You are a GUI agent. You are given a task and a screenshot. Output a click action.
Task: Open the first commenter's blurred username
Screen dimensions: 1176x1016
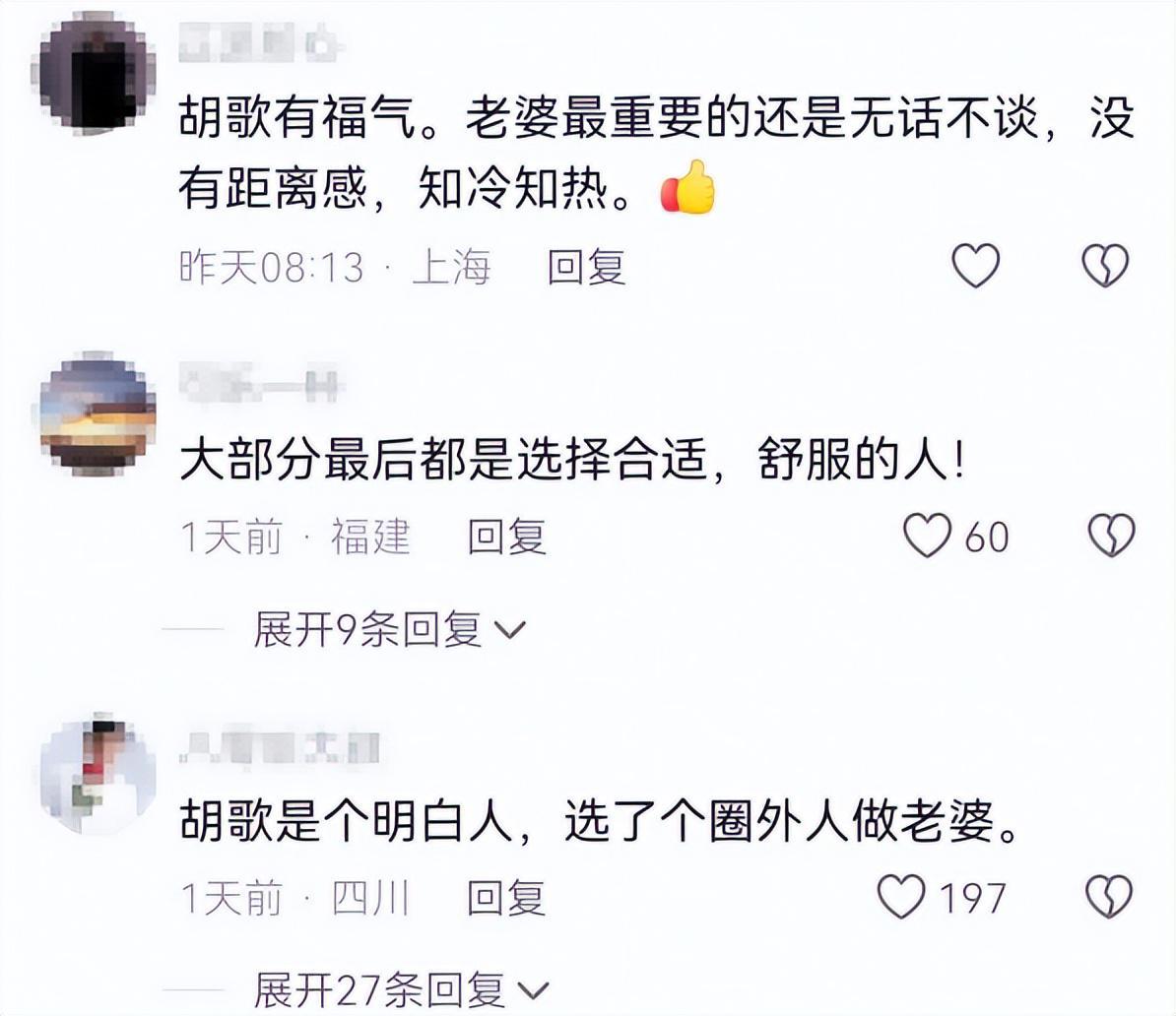261,42
